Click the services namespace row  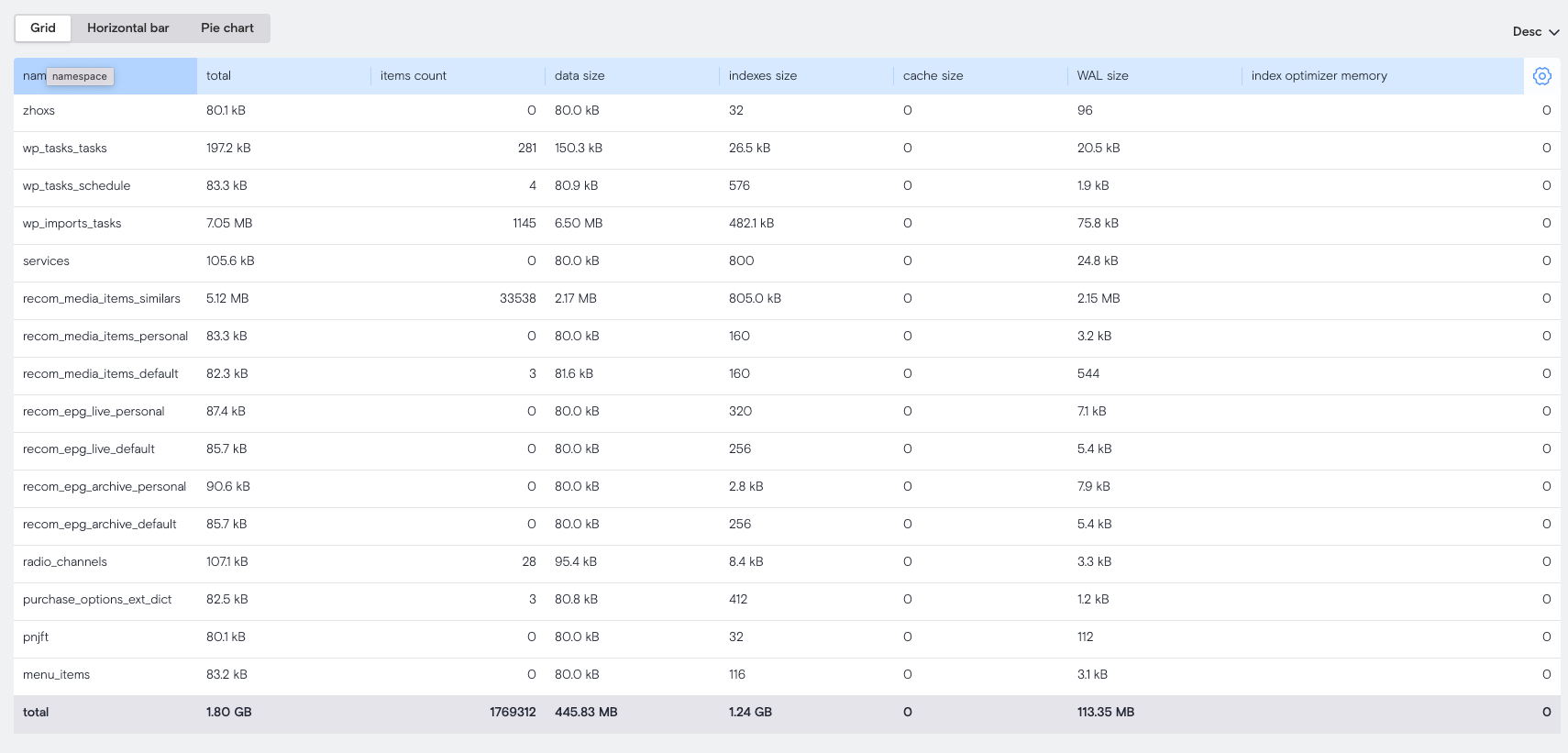(47, 261)
